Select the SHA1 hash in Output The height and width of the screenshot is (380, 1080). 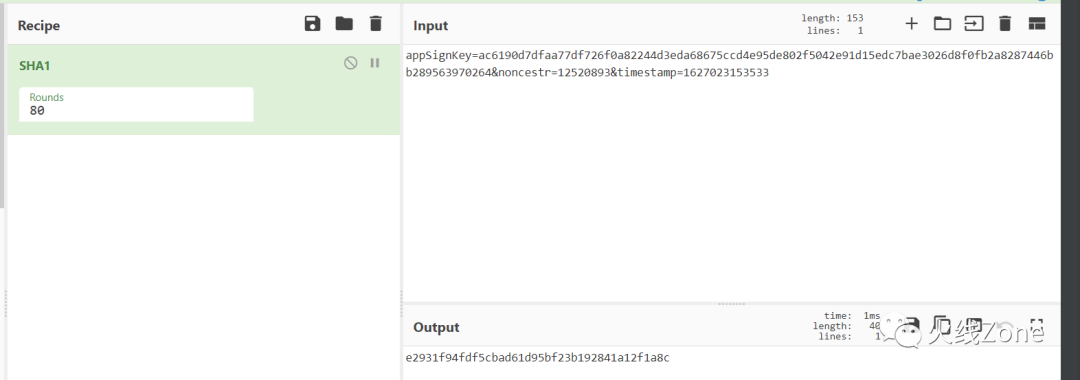point(537,358)
